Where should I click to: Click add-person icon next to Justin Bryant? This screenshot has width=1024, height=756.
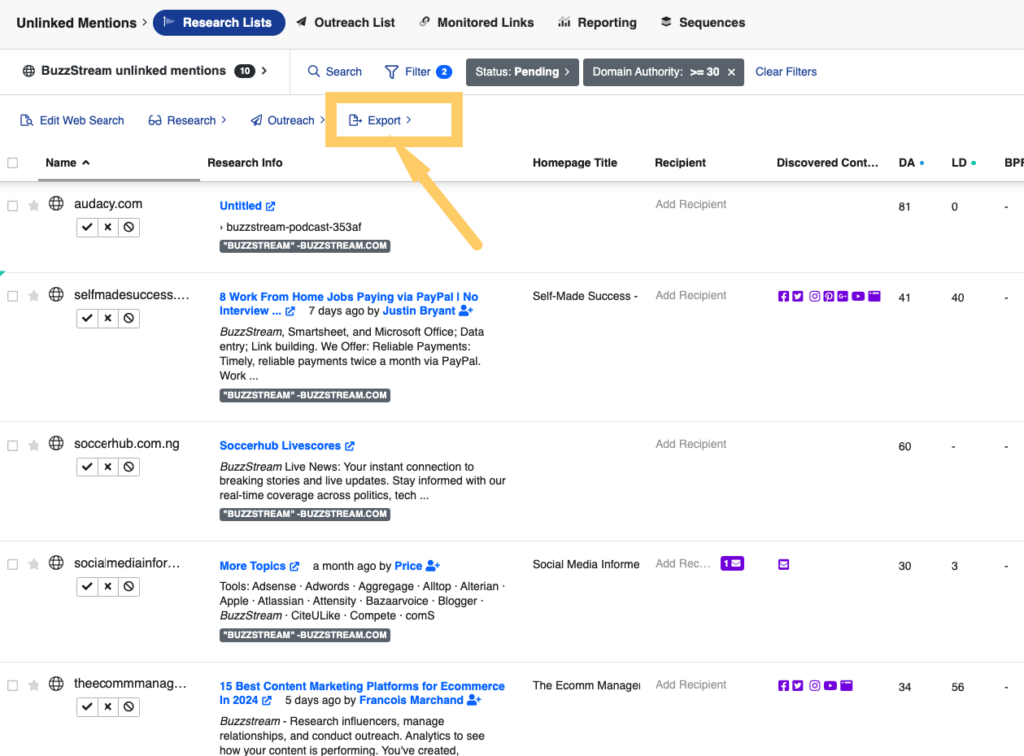465,311
